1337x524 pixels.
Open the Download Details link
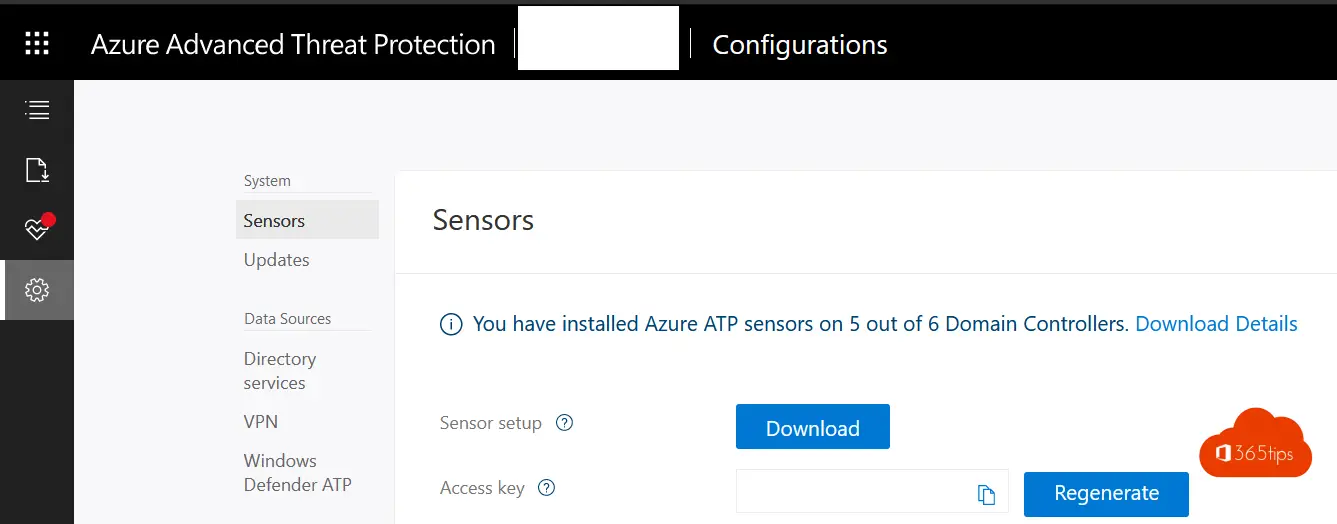click(x=1216, y=324)
